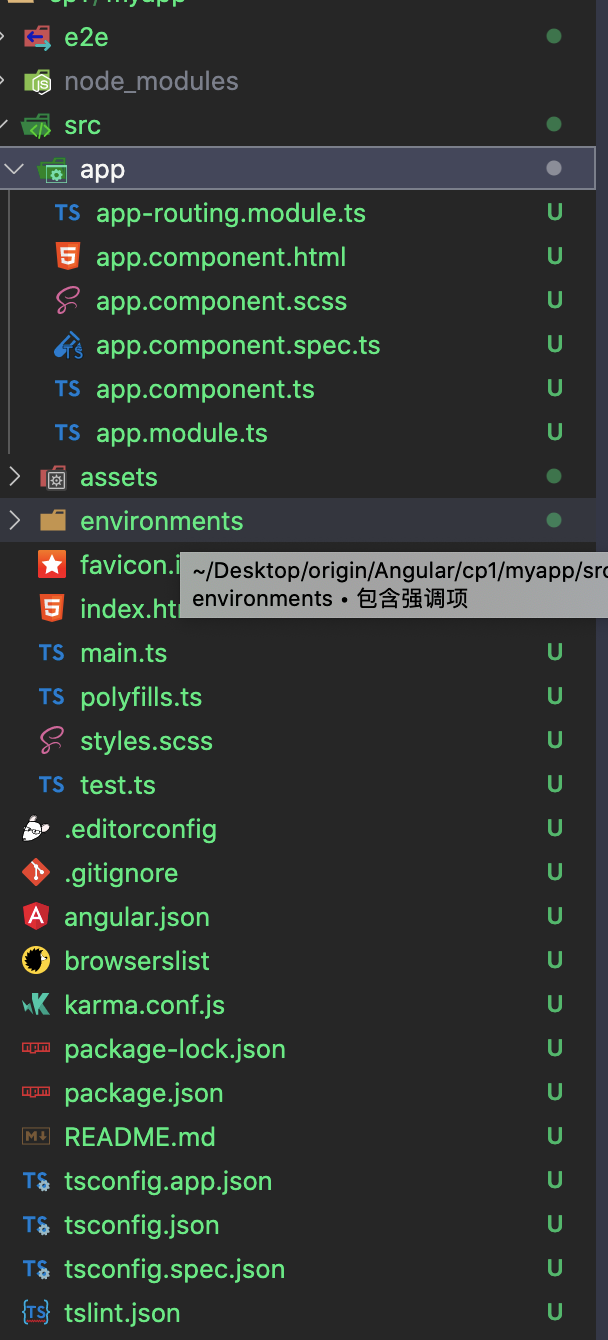Viewport: 608px width, 1340px height.
Task: Expand the environments folder chevron
Action: pos(14,521)
